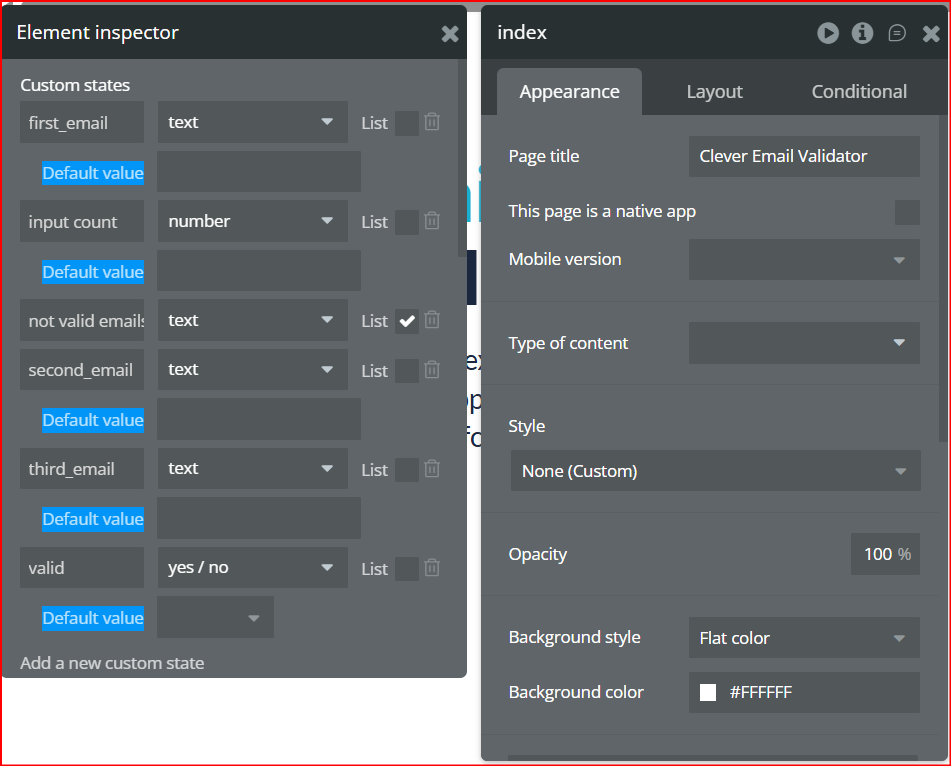Delete the third_email custom state
Screen dimensions: 951x766
pos(432,469)
